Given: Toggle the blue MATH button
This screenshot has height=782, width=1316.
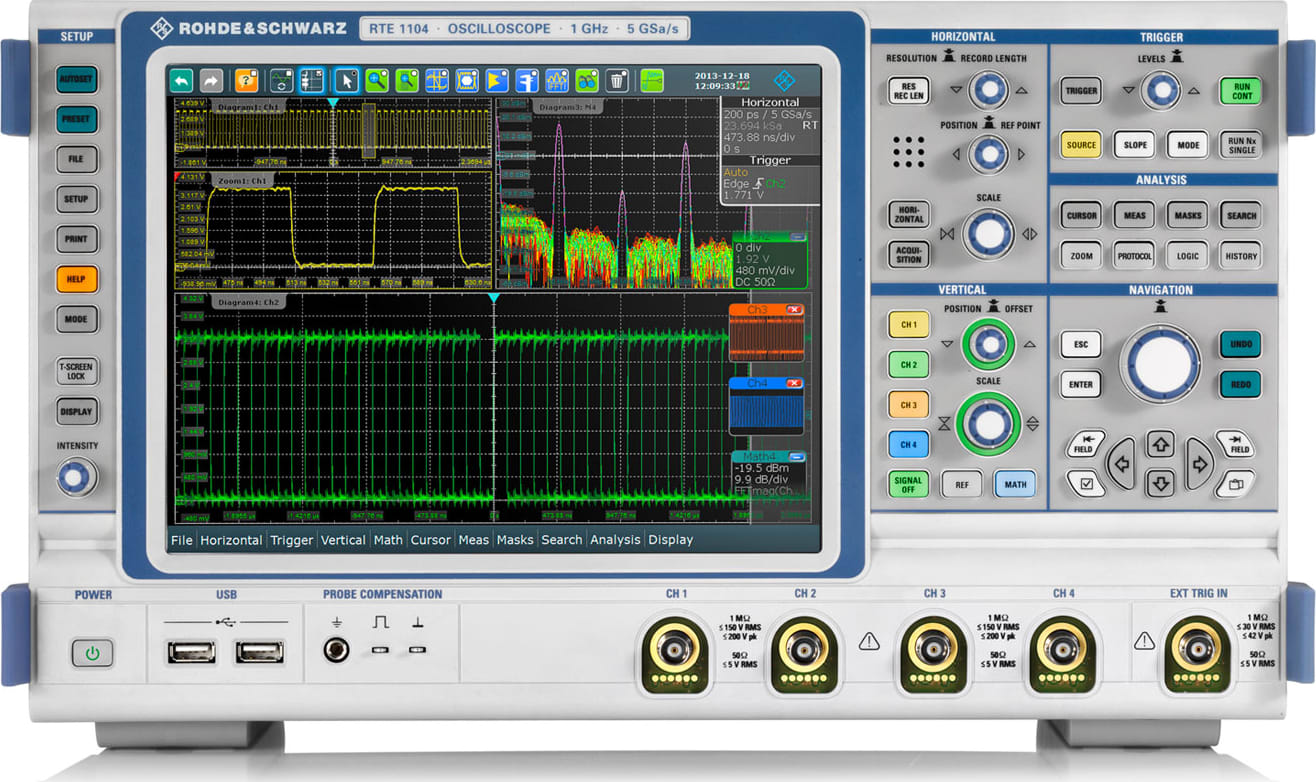Looking at the screenshot, I should [1015, 484].
